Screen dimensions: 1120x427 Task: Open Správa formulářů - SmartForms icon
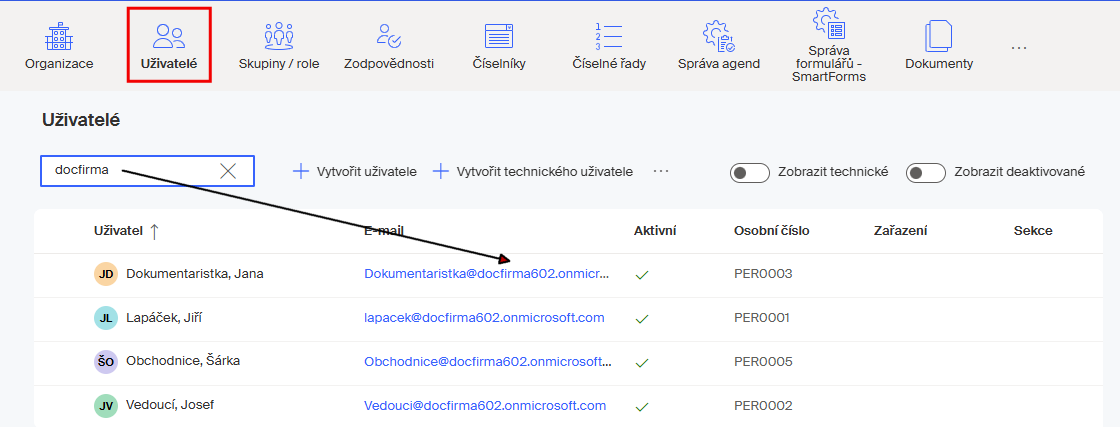(x=829, y=23)
